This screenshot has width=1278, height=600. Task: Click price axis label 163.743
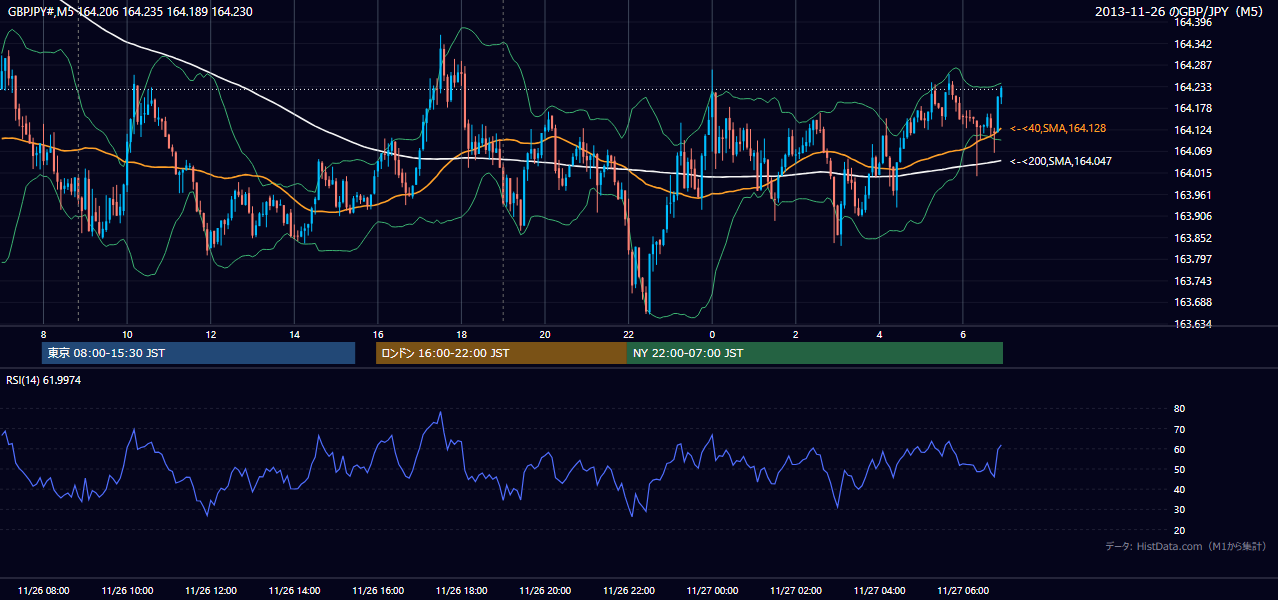pos(1192,281)
